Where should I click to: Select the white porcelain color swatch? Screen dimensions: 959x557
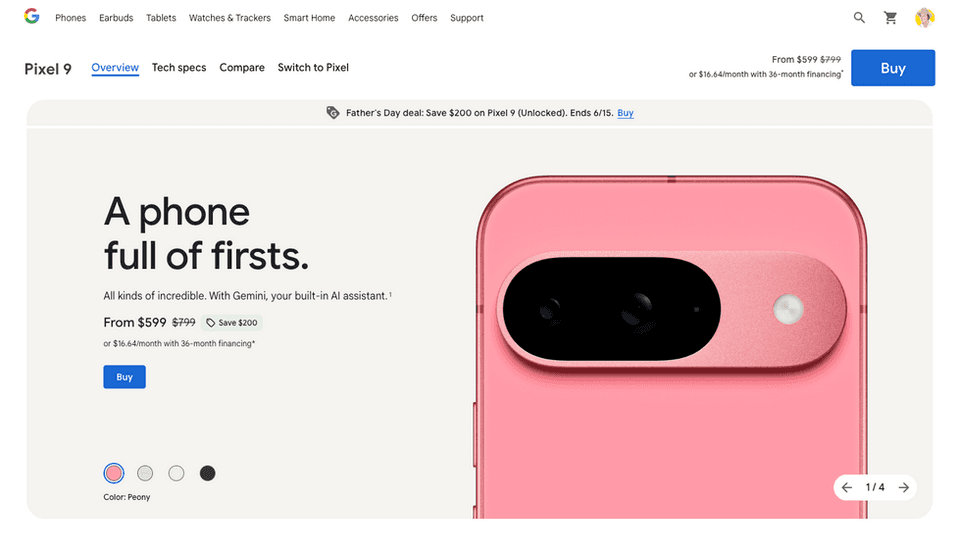[x=176, y=473]
